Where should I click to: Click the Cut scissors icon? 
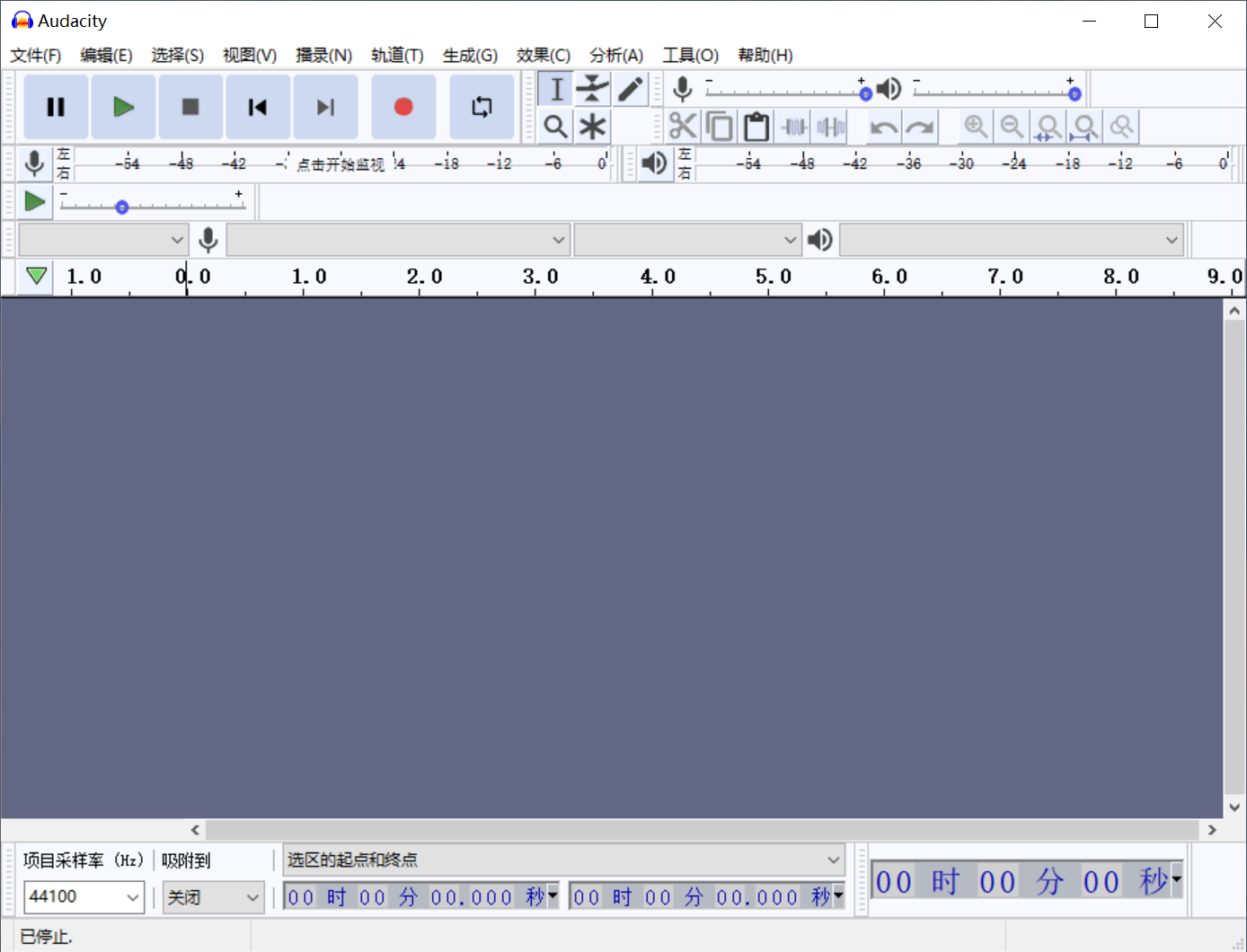click(683, 127)
